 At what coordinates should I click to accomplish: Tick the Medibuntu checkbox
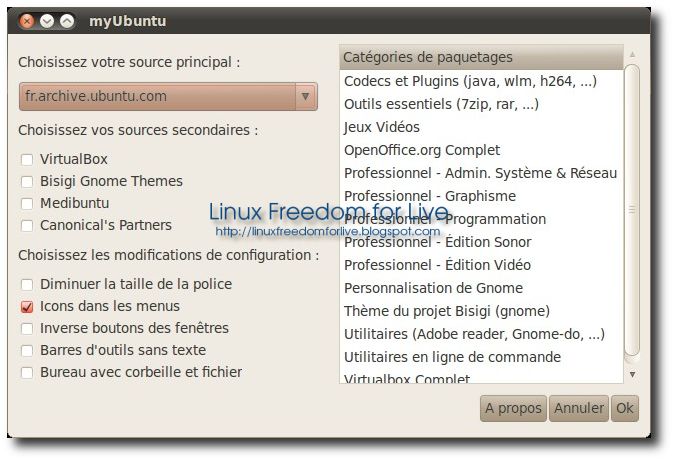coord(27,203)
